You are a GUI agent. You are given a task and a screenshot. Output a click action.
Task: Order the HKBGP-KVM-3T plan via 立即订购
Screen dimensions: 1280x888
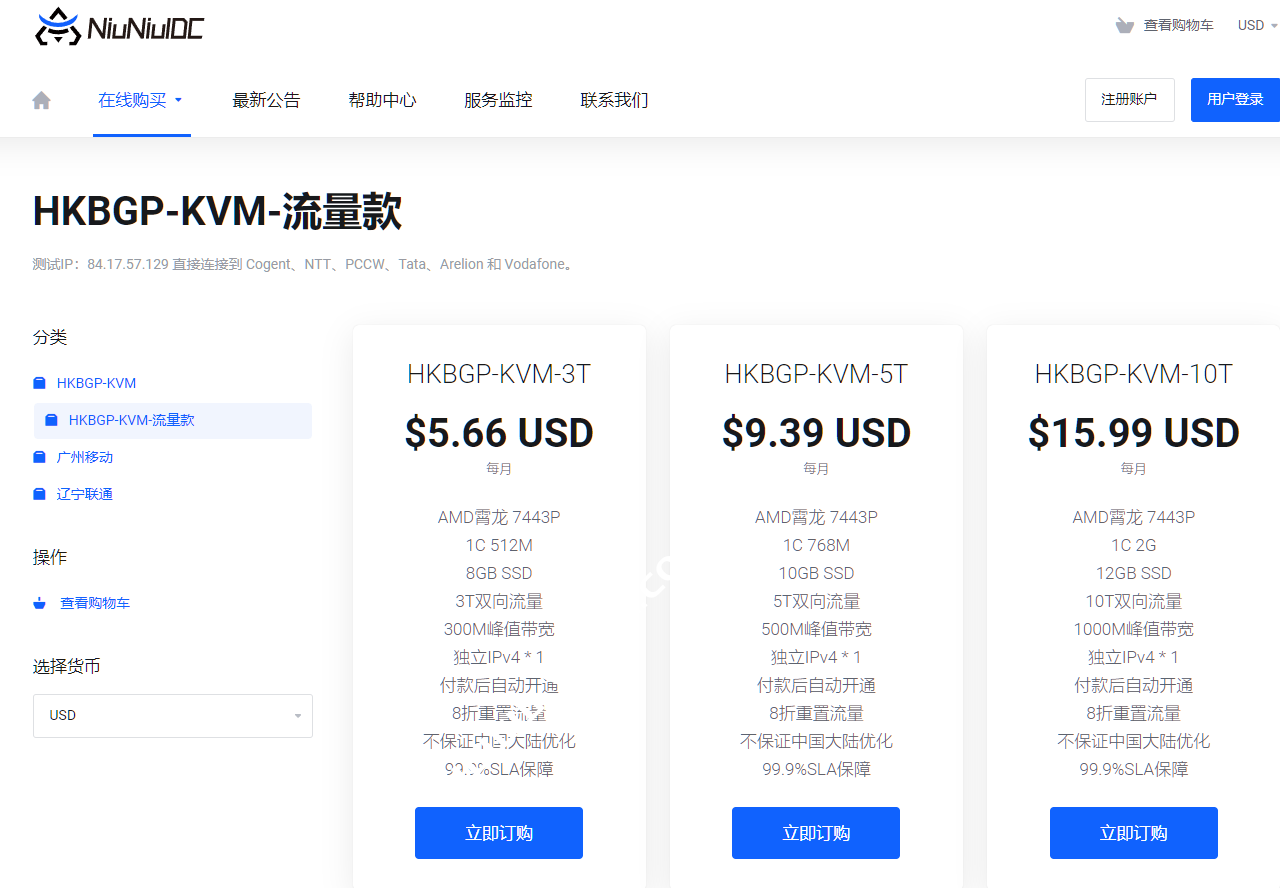click(498, 832)
